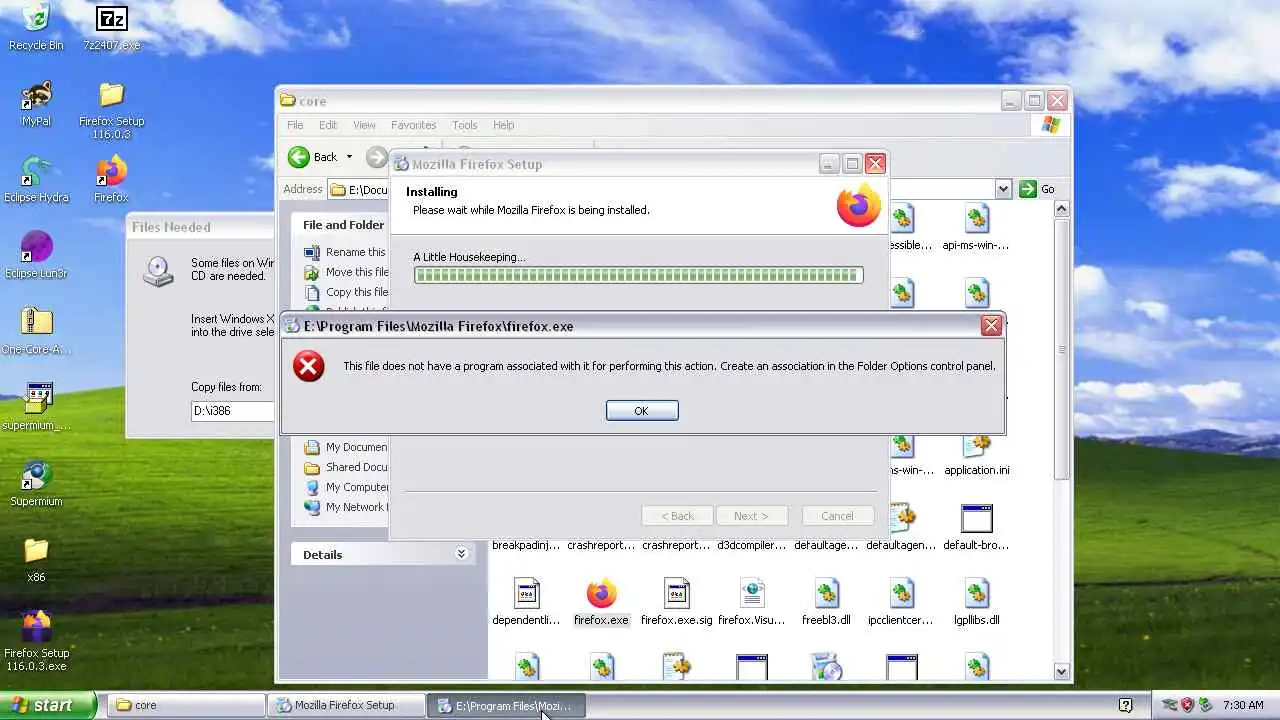The width and height of the screenshot is (1280, 720).
Task: Click Cancel in Mozilla Firefox Setup
Action: (837, 516)
